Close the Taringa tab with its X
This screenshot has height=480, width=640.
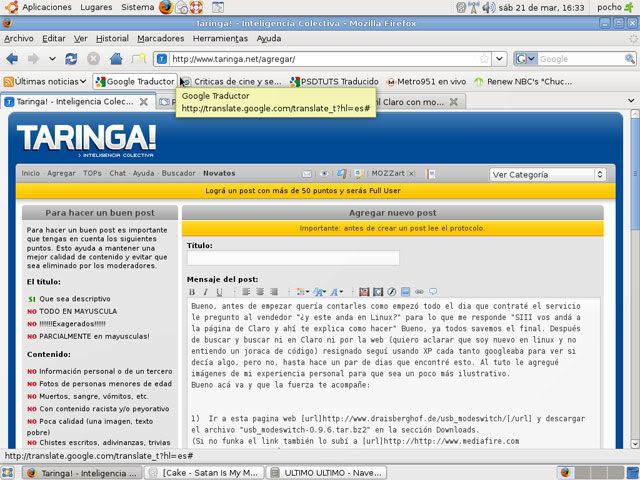coord(144,102)
